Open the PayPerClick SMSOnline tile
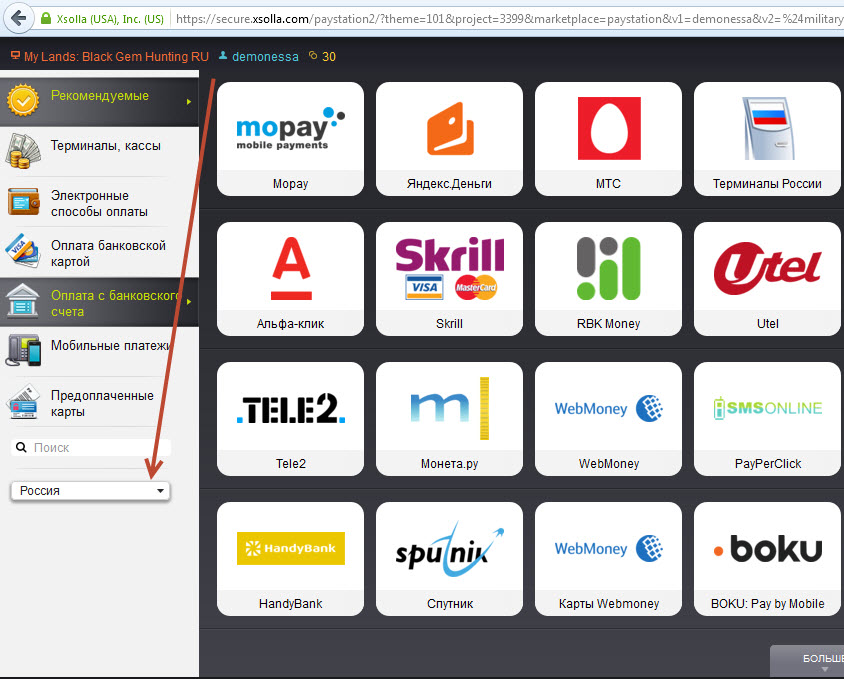The height and width of the screenshot is (679, 844). [768, 419]
